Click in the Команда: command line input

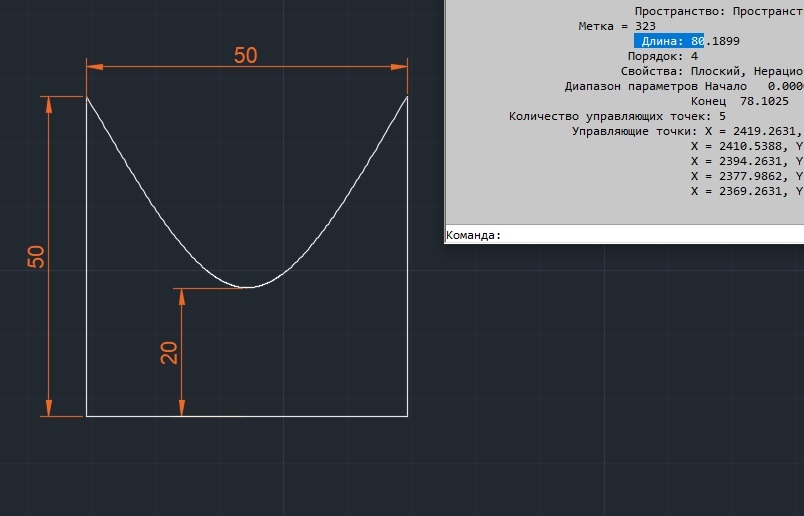click(652, 235)
